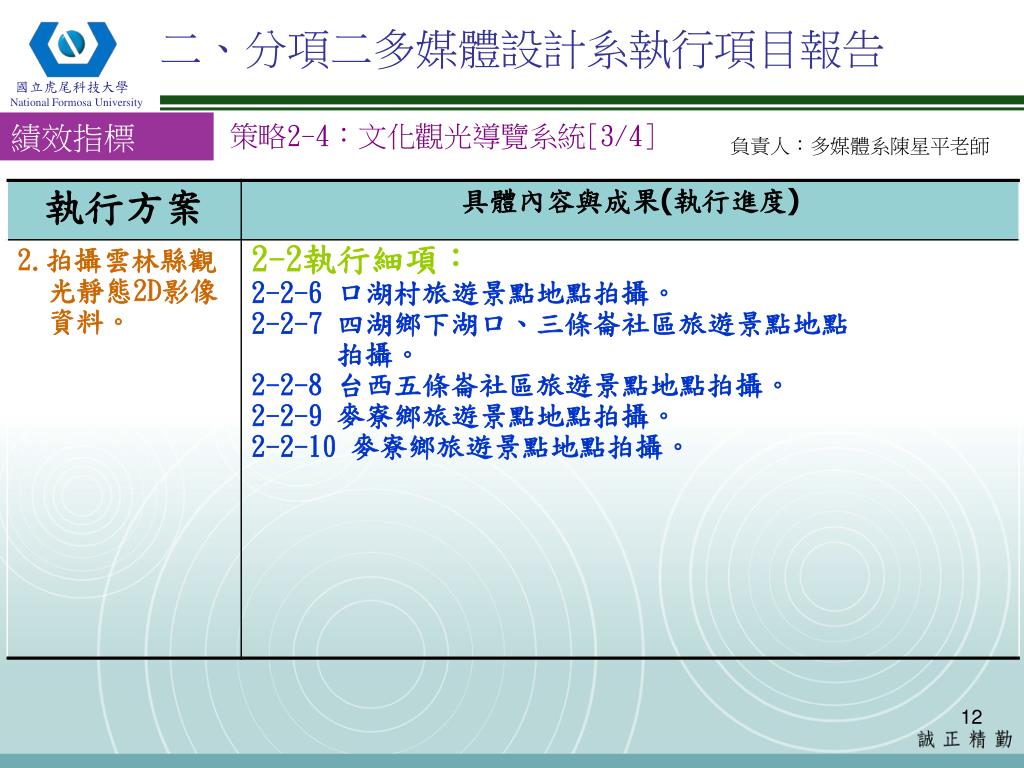Click the 負責人：多媒體系陳星平老師 text

click(859, 146)
